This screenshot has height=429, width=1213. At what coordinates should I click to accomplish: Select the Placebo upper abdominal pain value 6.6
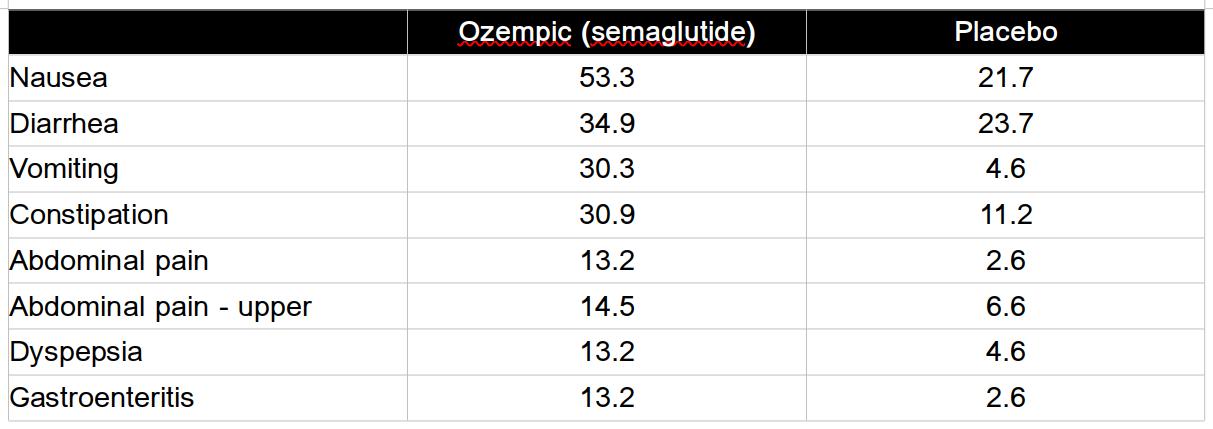coord(1005,306)
